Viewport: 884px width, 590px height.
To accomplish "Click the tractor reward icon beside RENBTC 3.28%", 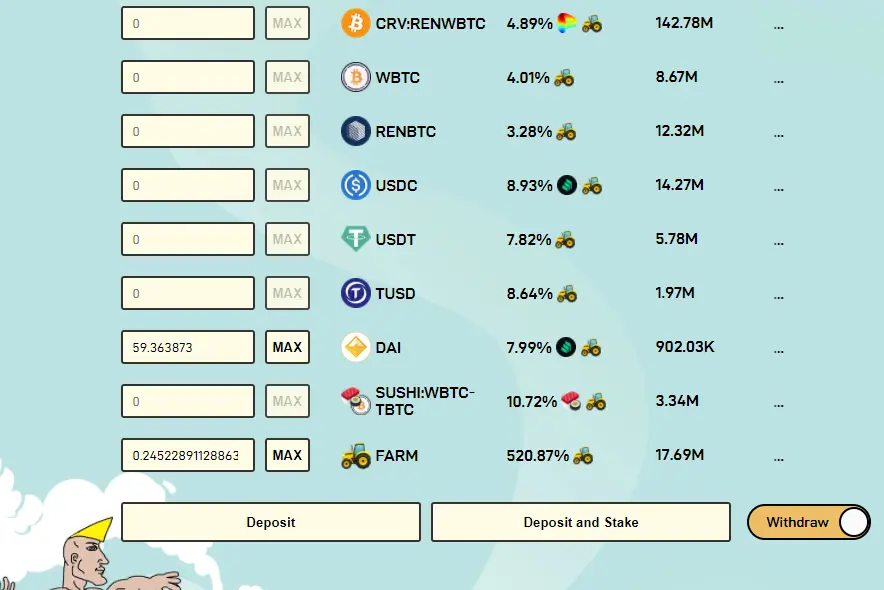I will coord(566,132).
